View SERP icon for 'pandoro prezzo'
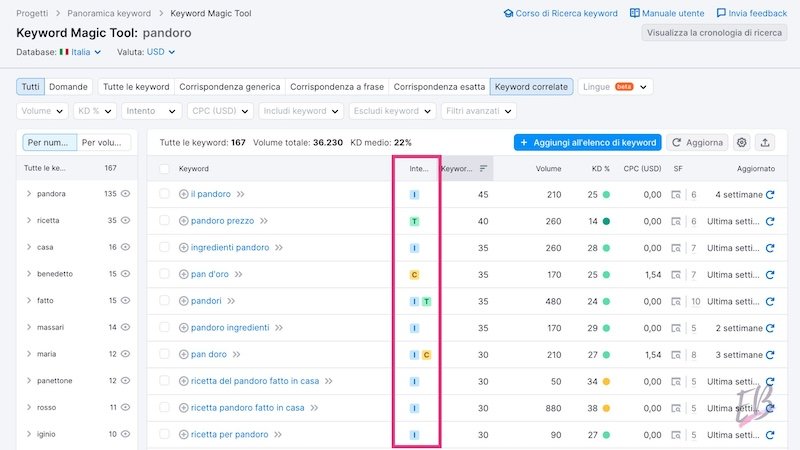 coord(676,221)
